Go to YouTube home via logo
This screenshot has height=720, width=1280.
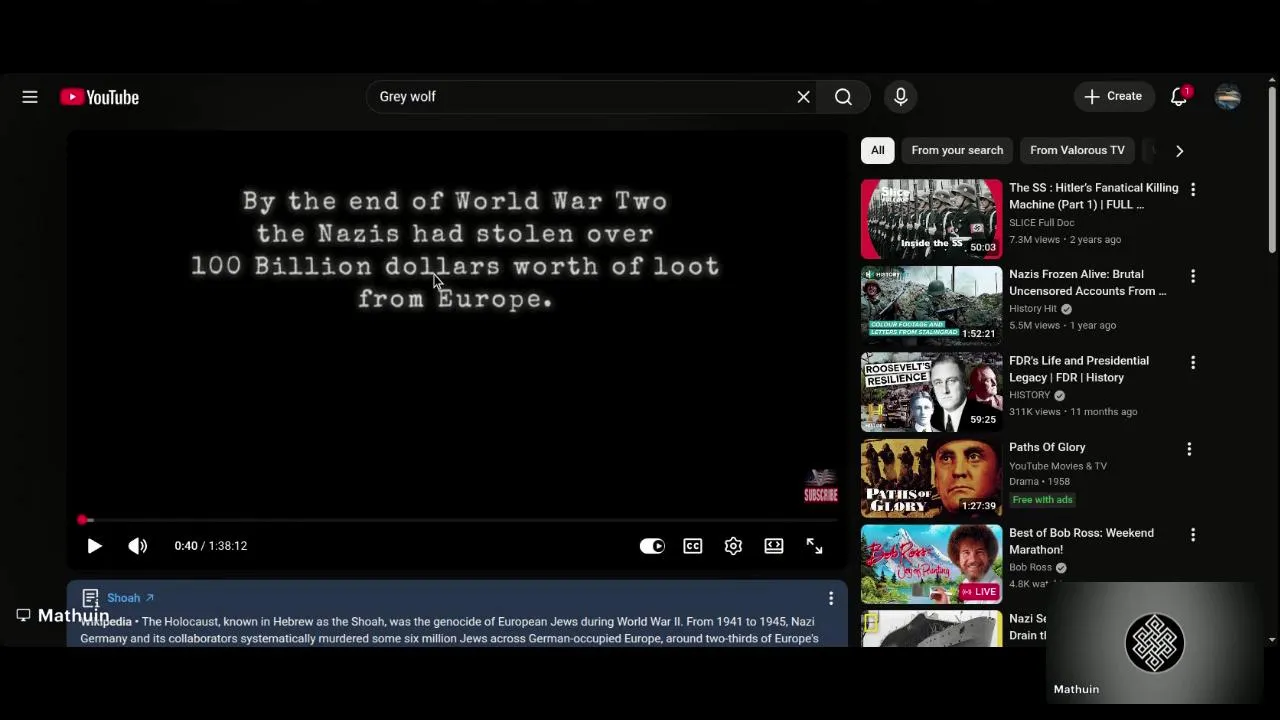coord(99,97)
